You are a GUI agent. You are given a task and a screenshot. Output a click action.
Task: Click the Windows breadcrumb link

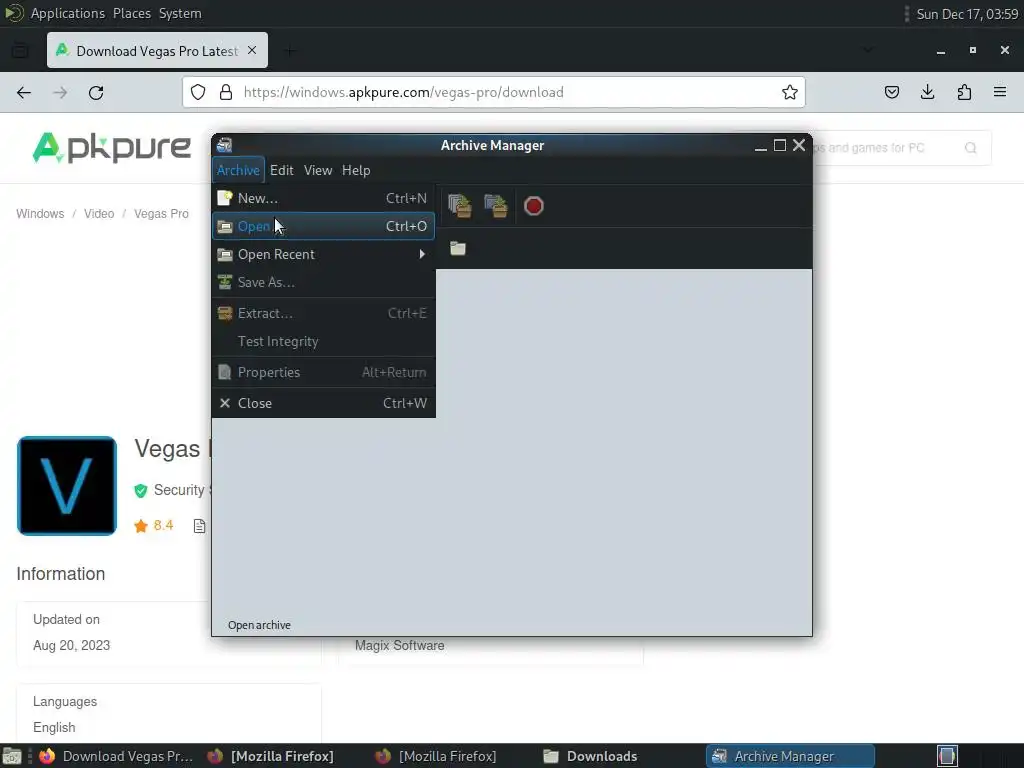click(x=40, y=214)
